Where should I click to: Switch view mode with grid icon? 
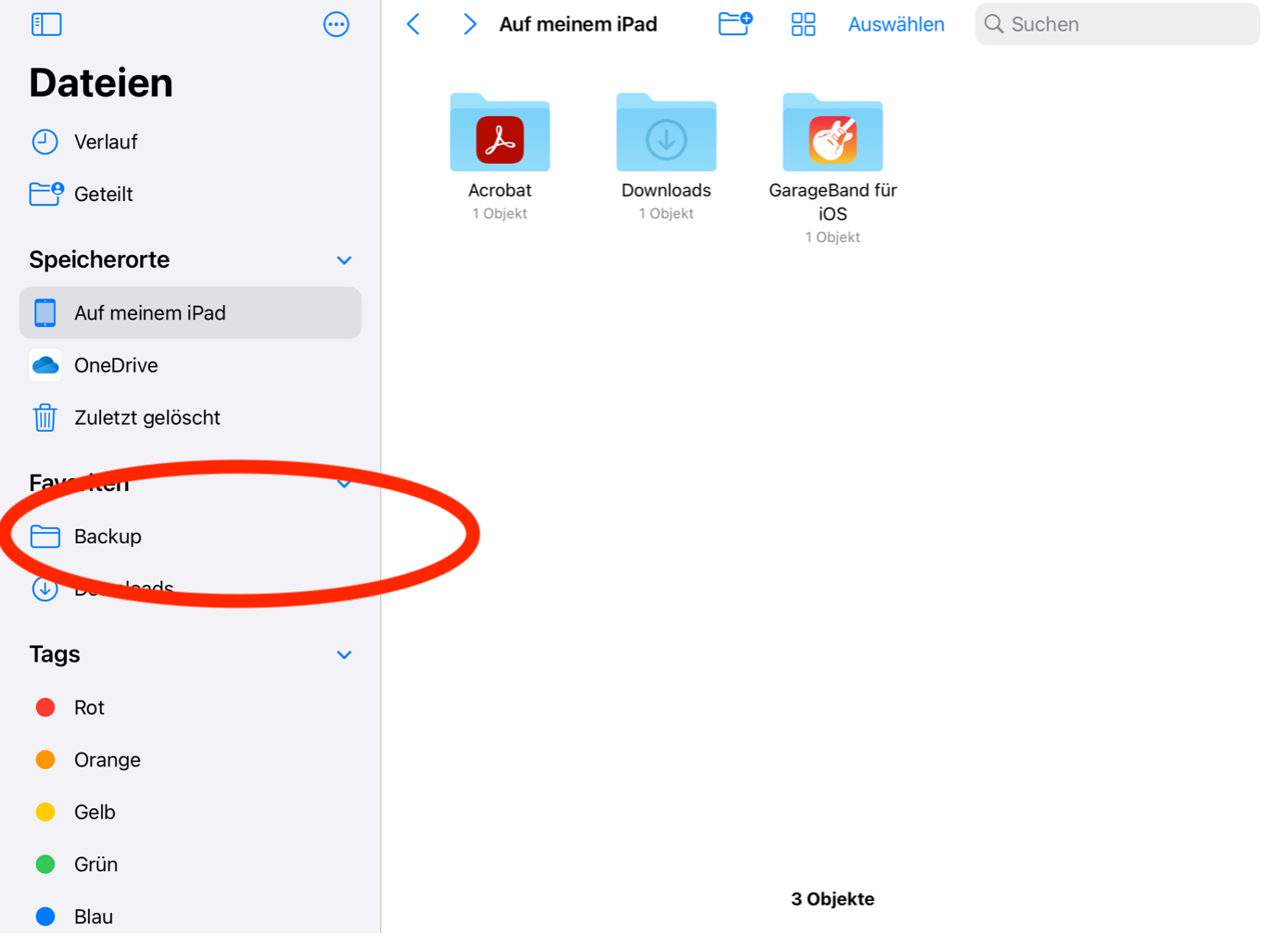click(x=803, y=24)
